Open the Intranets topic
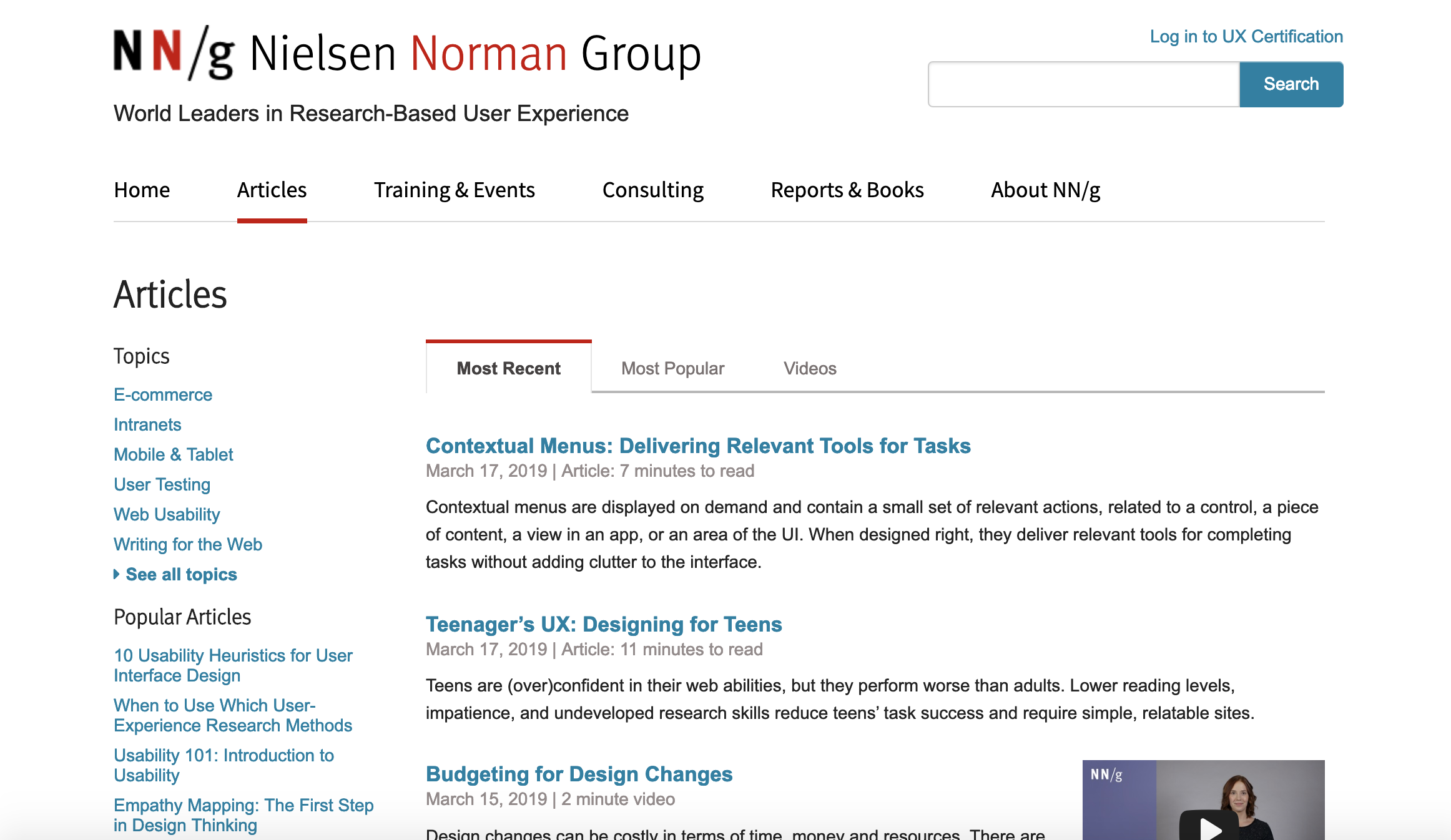The width and height of the screenshot is (1451, 840). pyautogui.click(x=147, y=424)
